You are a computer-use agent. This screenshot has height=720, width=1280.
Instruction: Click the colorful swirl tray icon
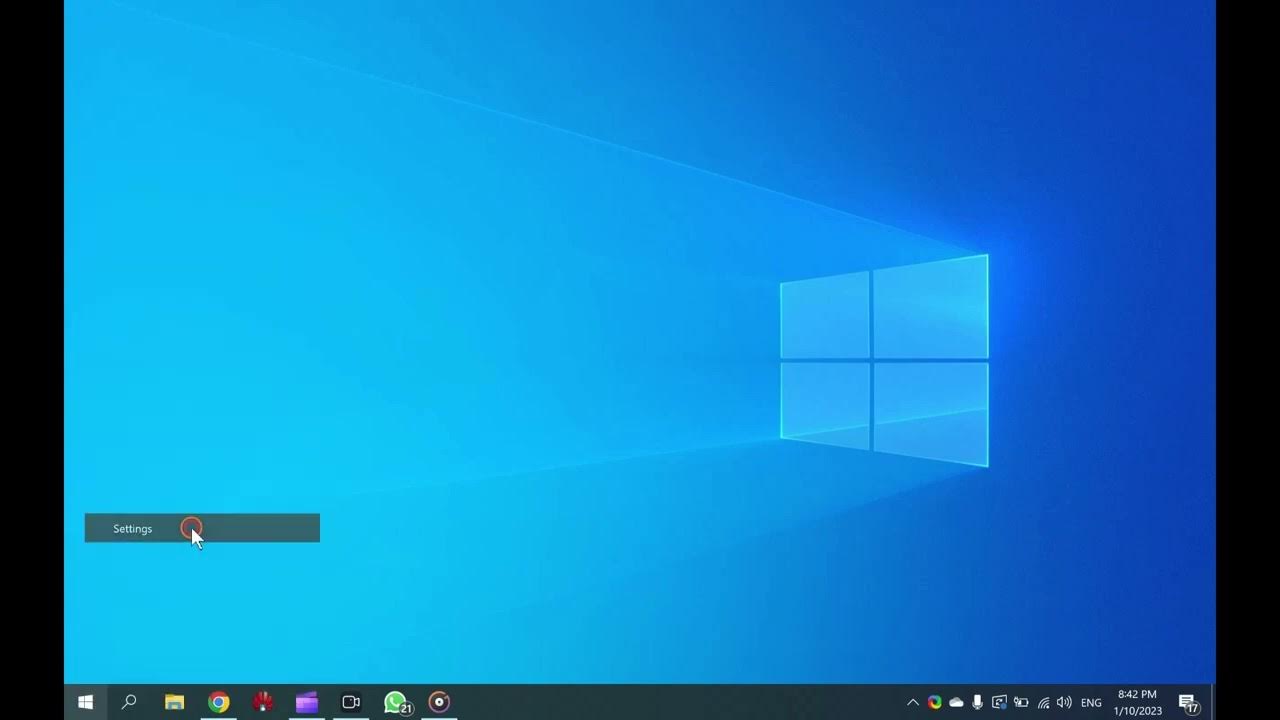coord(934,703)
